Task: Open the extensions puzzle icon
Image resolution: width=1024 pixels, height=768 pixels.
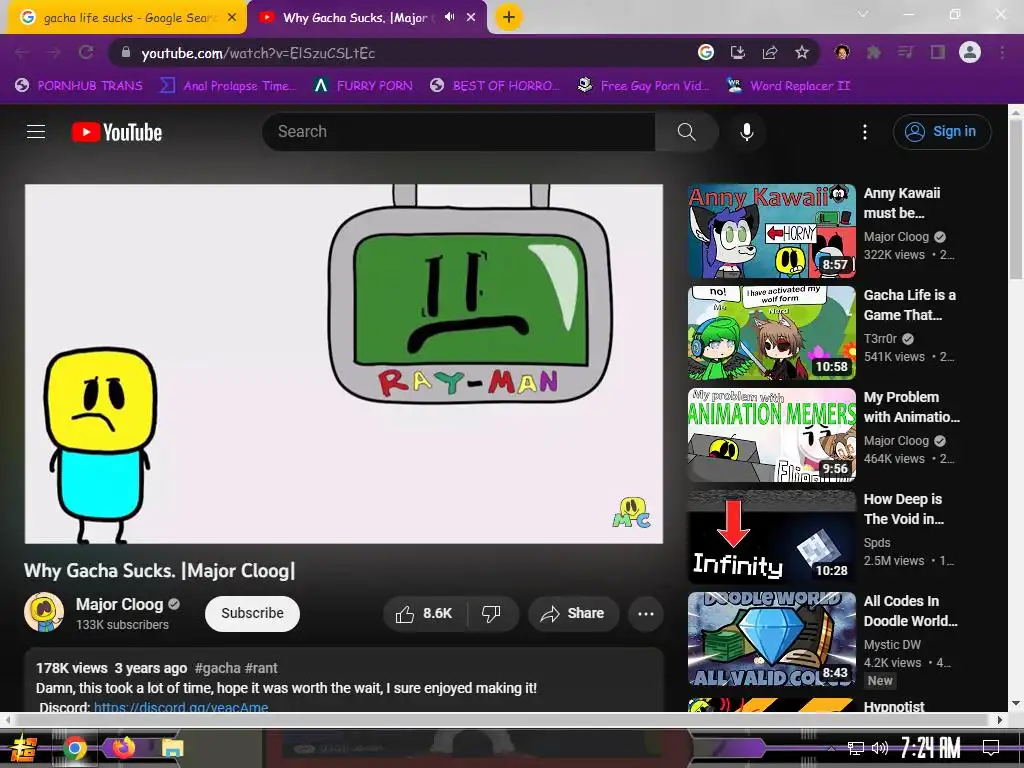Action: [874, 53]
